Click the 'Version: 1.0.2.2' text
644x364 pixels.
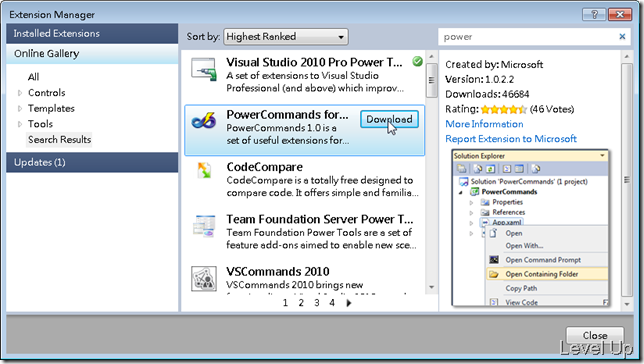pyautogui.click(x=479, y=79)
